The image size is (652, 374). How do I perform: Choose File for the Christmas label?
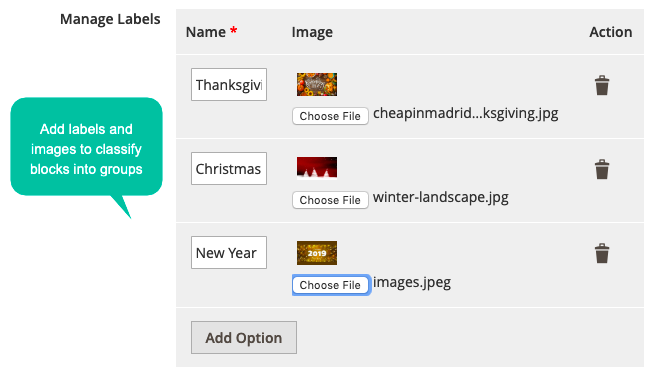pos(330,200)
